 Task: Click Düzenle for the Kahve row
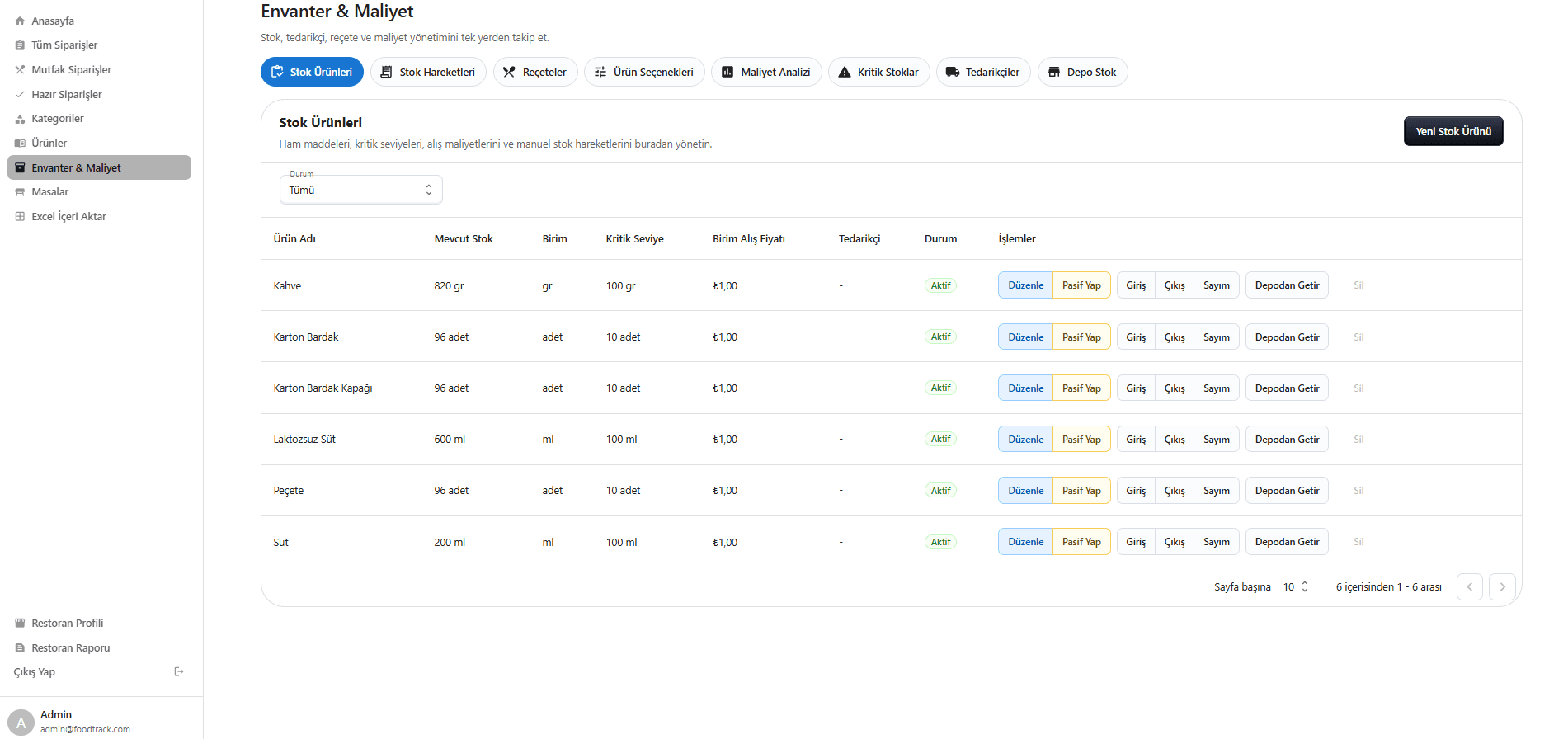(1025, 285)
